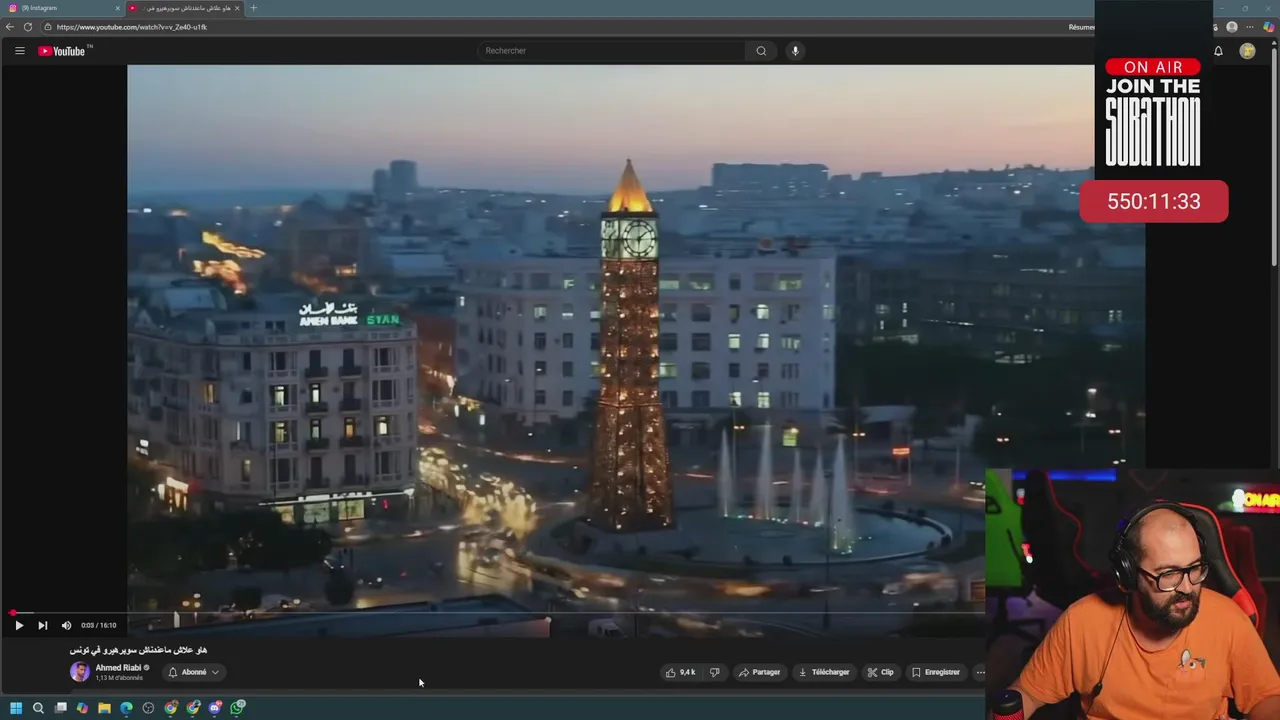Open YouTube notifications bell
1280x720 pixels.
point(1218,51)
